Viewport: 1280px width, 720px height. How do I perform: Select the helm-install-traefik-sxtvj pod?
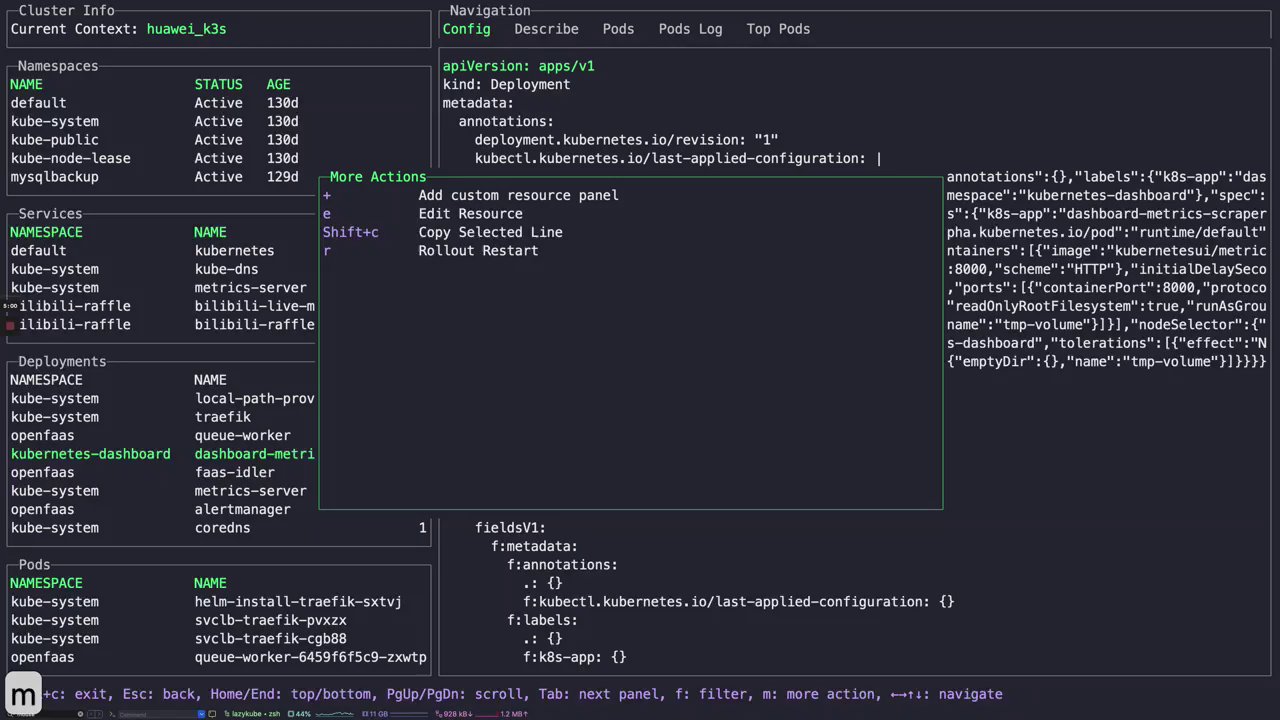pyautogui.click(x=298, y=602)
